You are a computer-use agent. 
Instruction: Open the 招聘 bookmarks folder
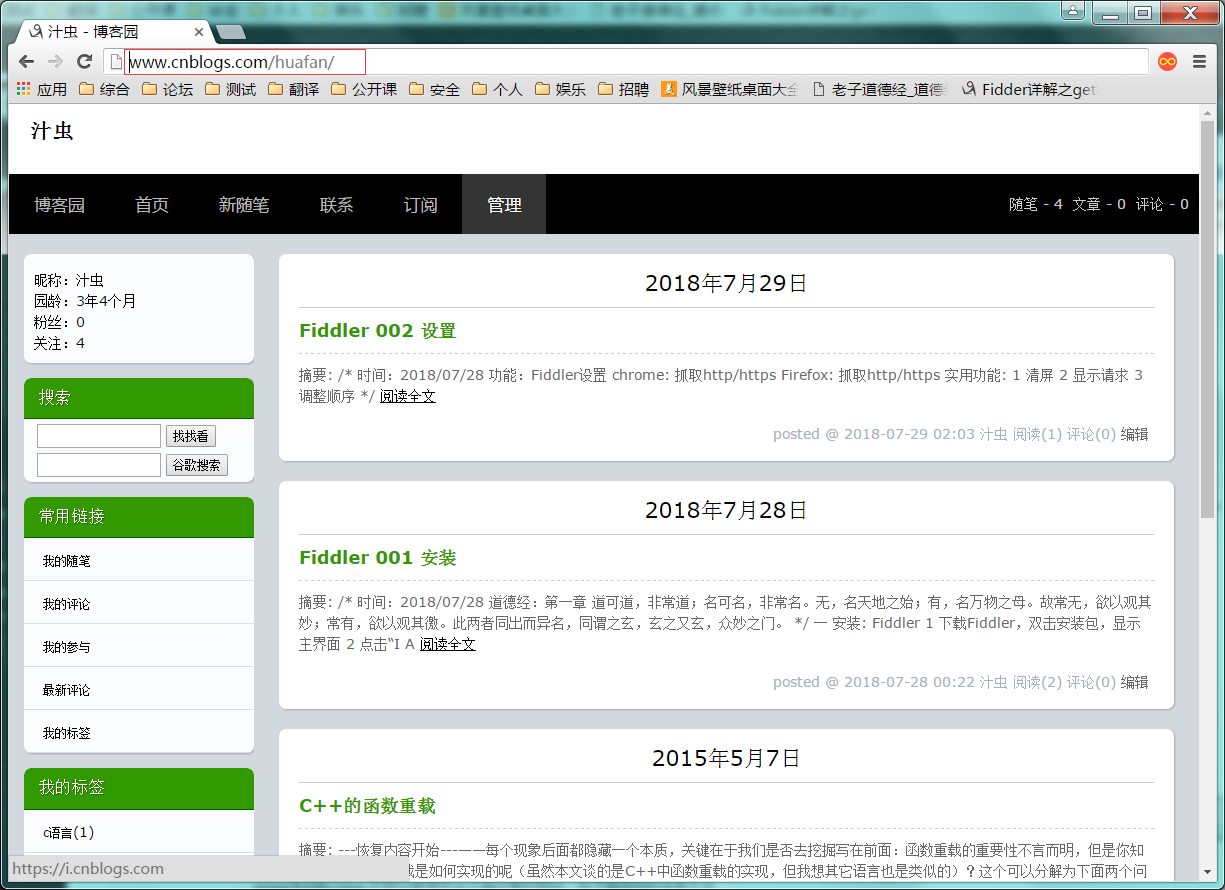coord(623,89)
